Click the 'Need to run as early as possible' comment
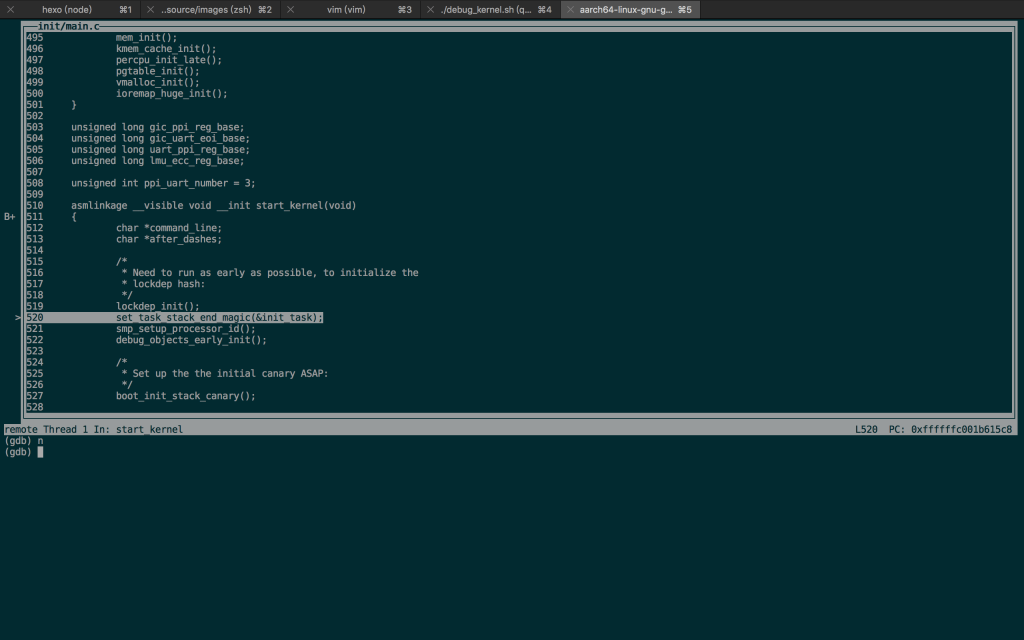Image resolution: width=1024 pixels, height=640 pixels. (270, 273)
